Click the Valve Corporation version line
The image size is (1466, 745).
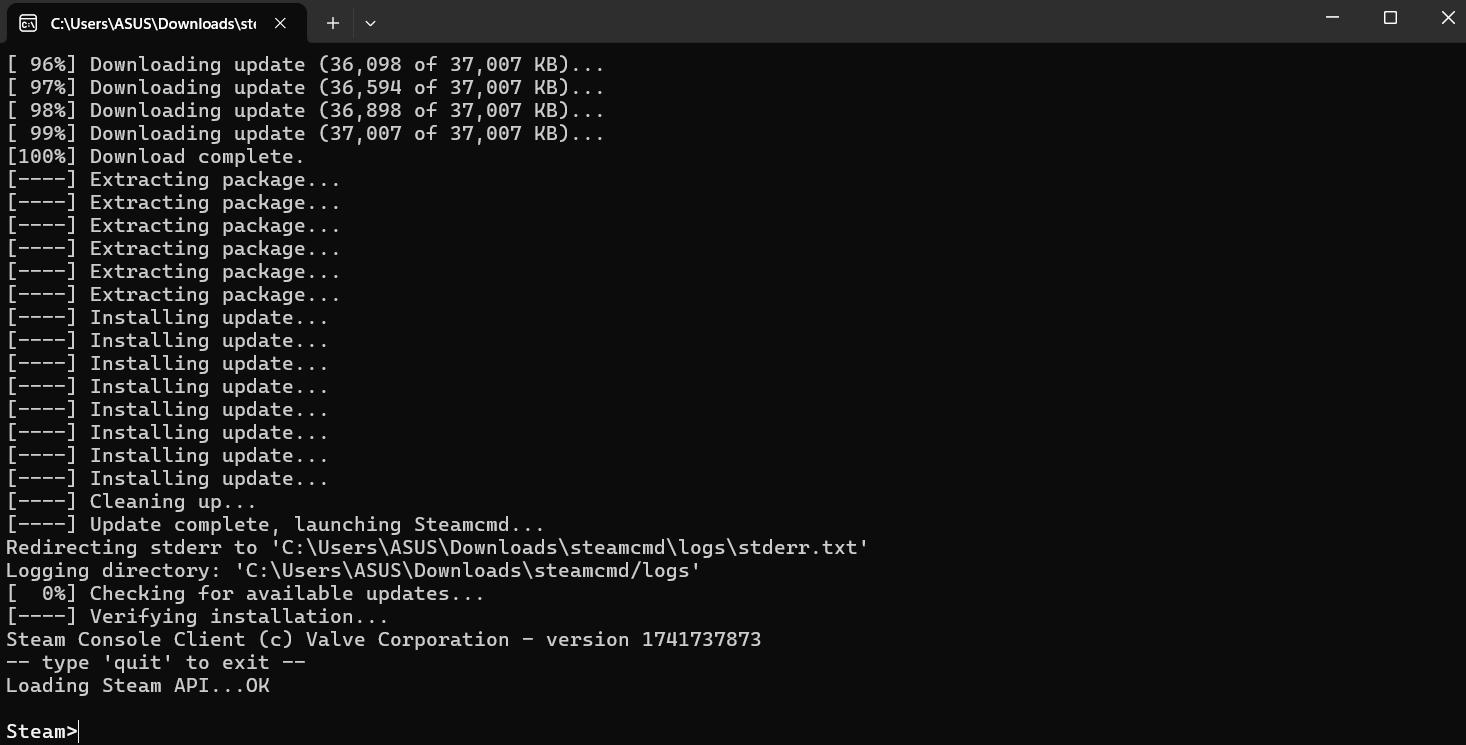pos(383,640)
